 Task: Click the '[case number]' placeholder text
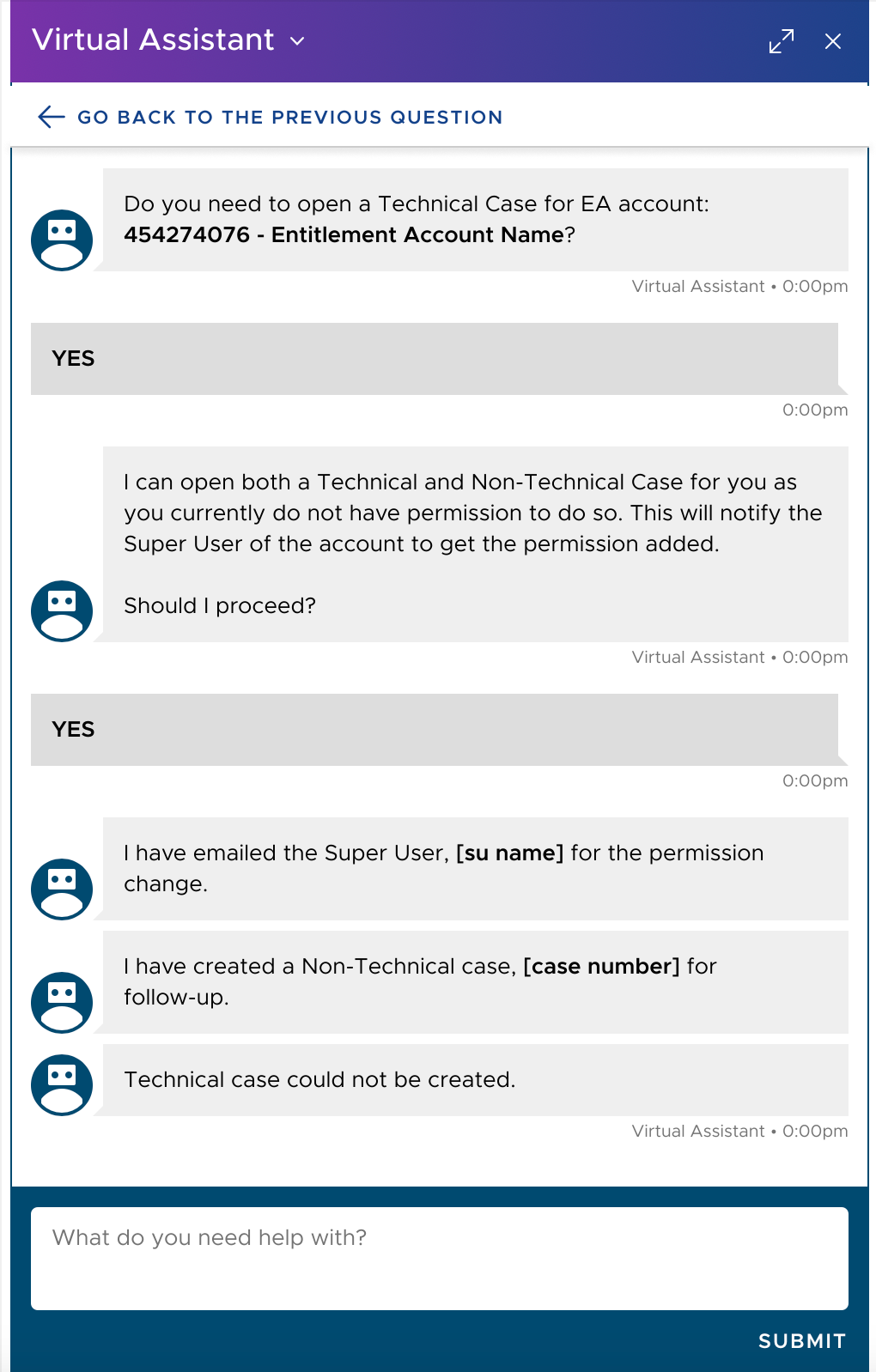[x=601, y=967]
